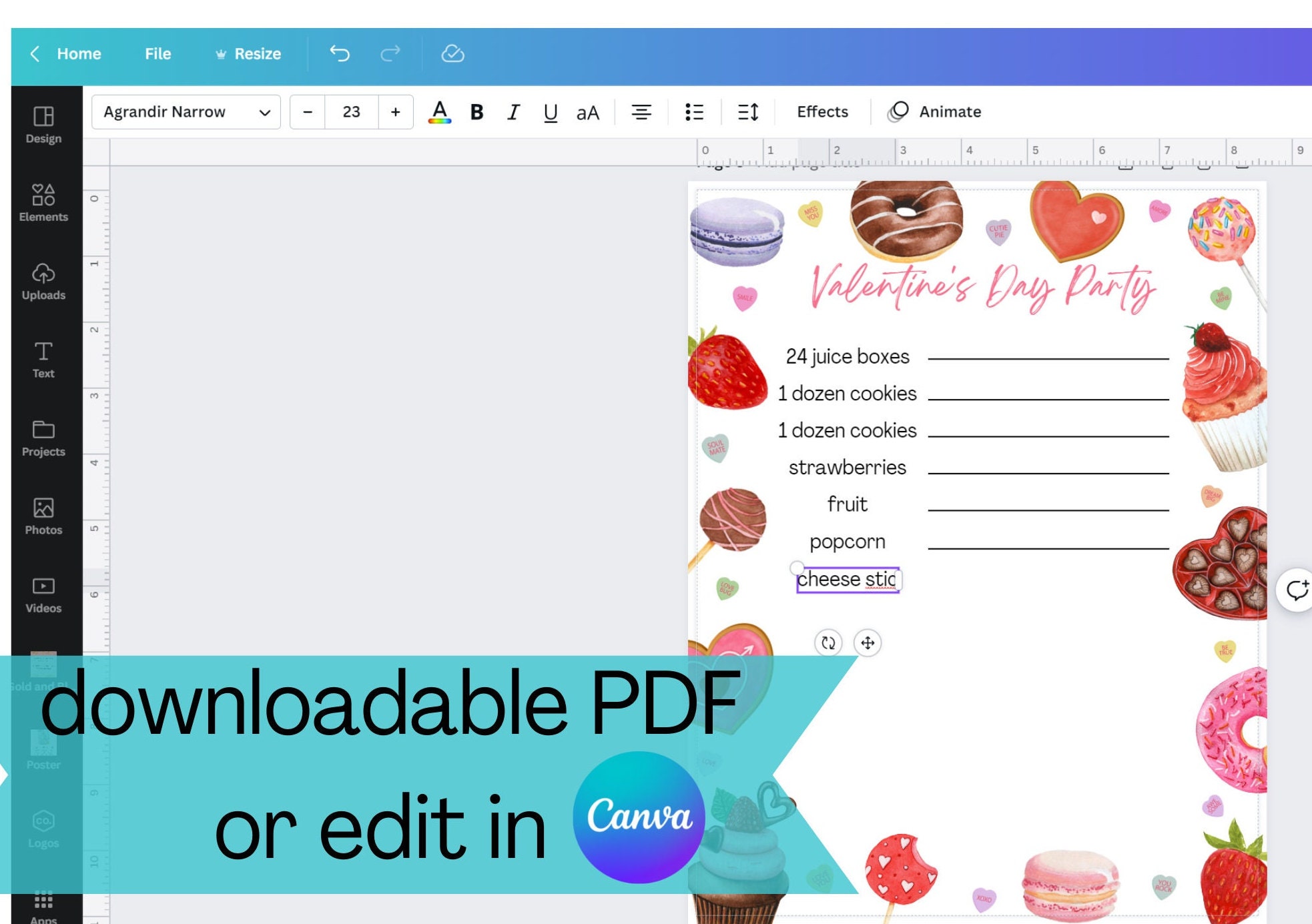Toggle italic formatting

click(513, 112)
